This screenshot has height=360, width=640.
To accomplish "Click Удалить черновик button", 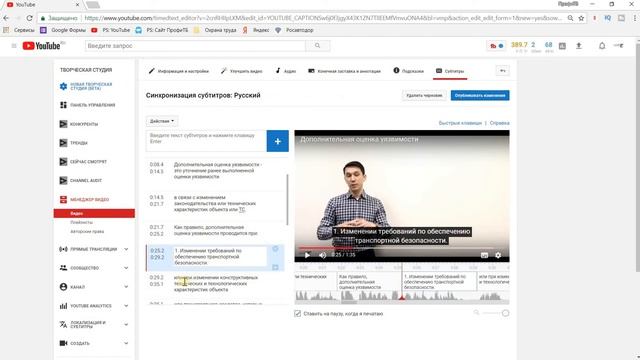I will [424, 96].
